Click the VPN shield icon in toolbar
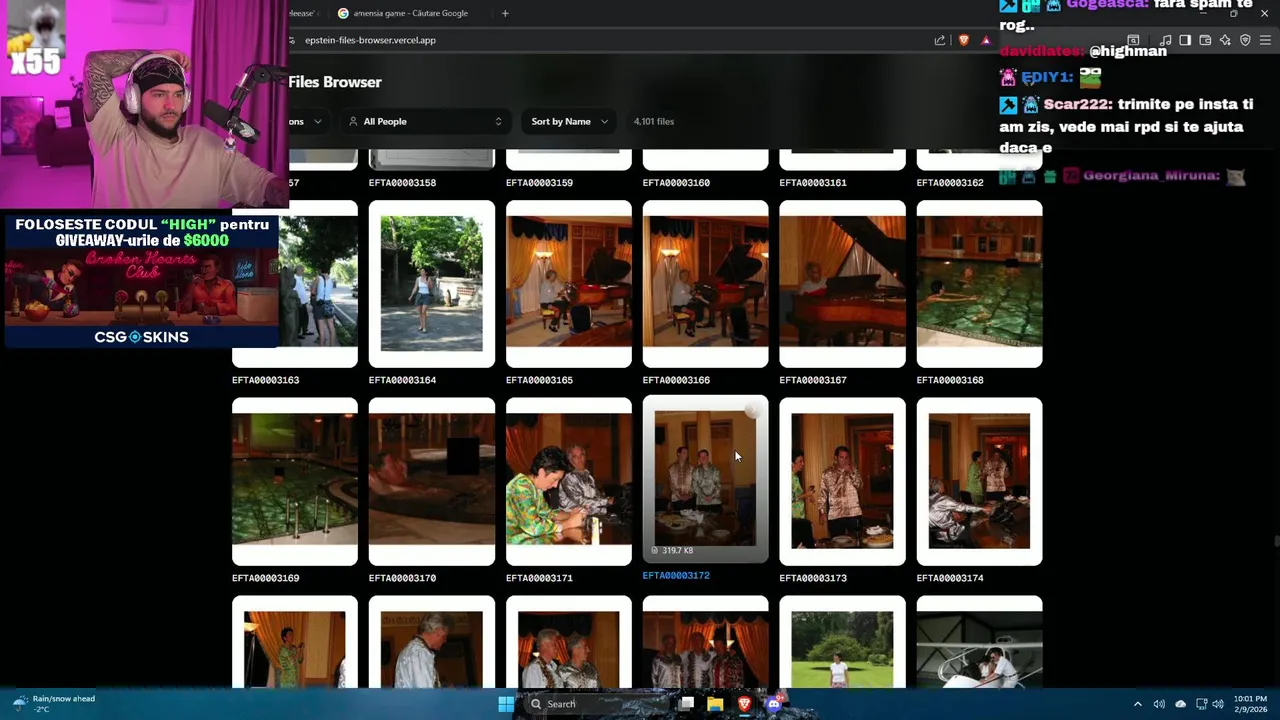Screen dimensions: 1280x720 (1245, 40)
